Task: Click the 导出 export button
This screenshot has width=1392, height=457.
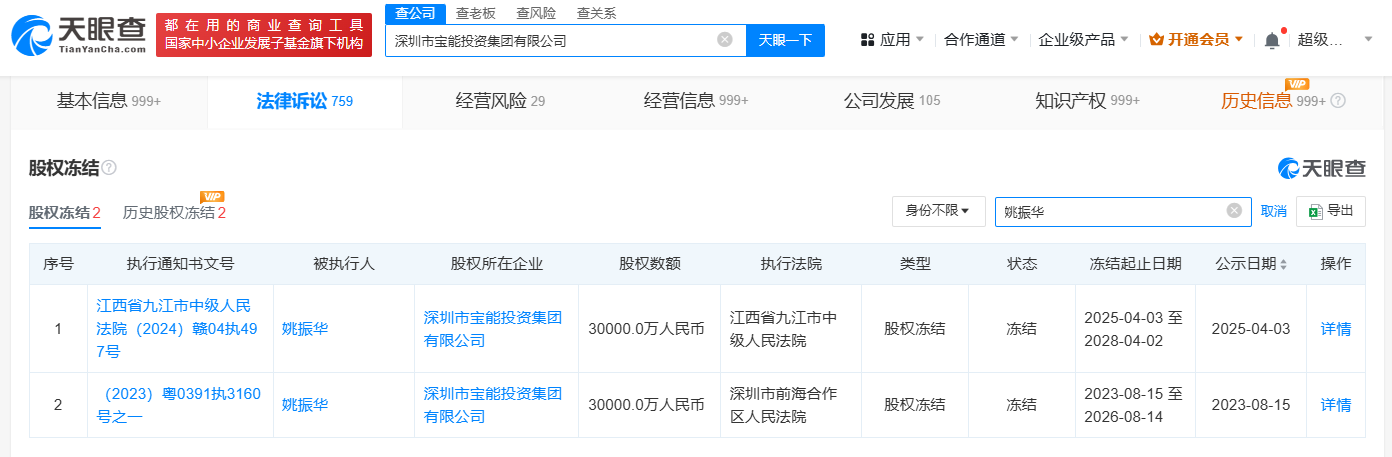Action: click(1331, 211)
